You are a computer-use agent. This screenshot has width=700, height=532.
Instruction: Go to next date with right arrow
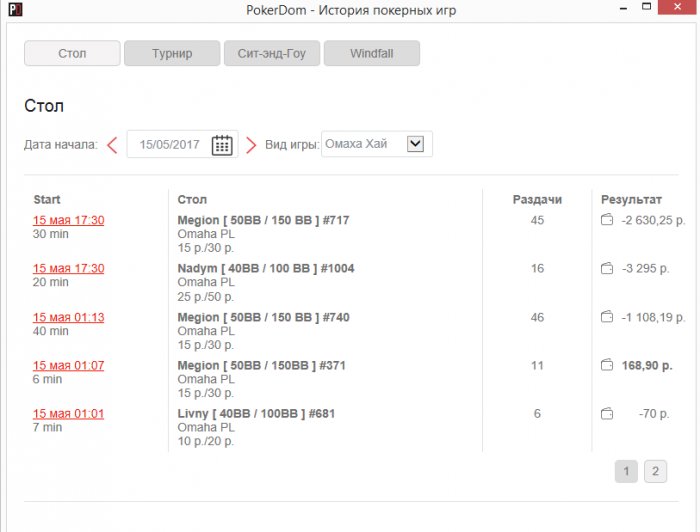click(251, 145)
